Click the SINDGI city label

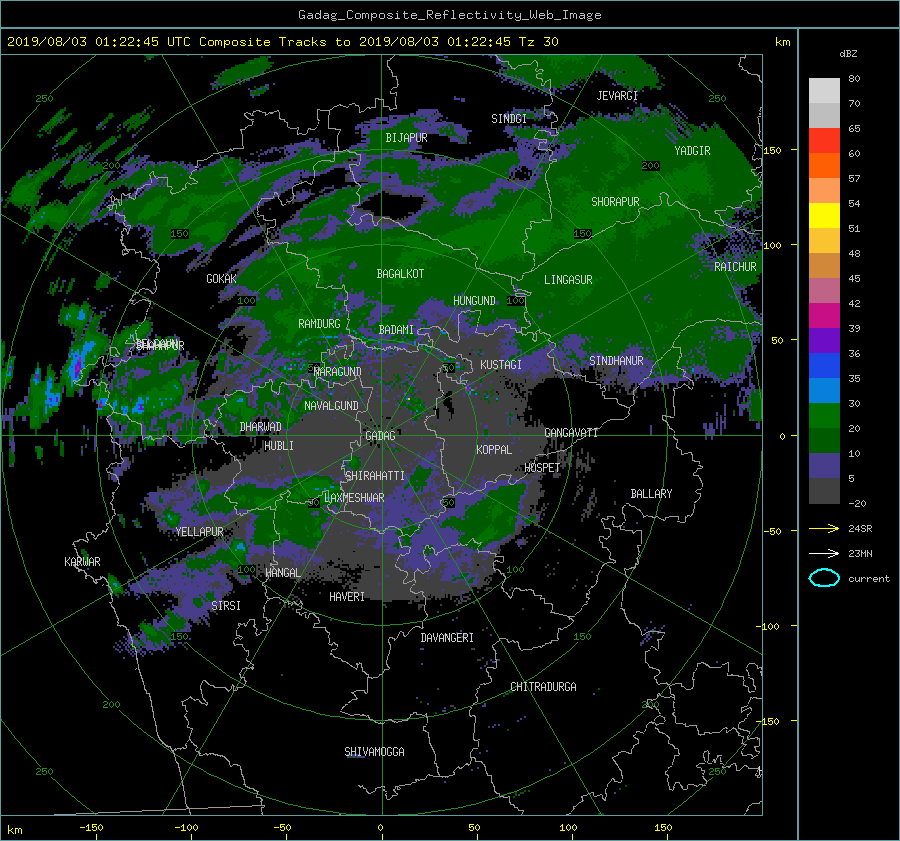(x=509, y=118)
